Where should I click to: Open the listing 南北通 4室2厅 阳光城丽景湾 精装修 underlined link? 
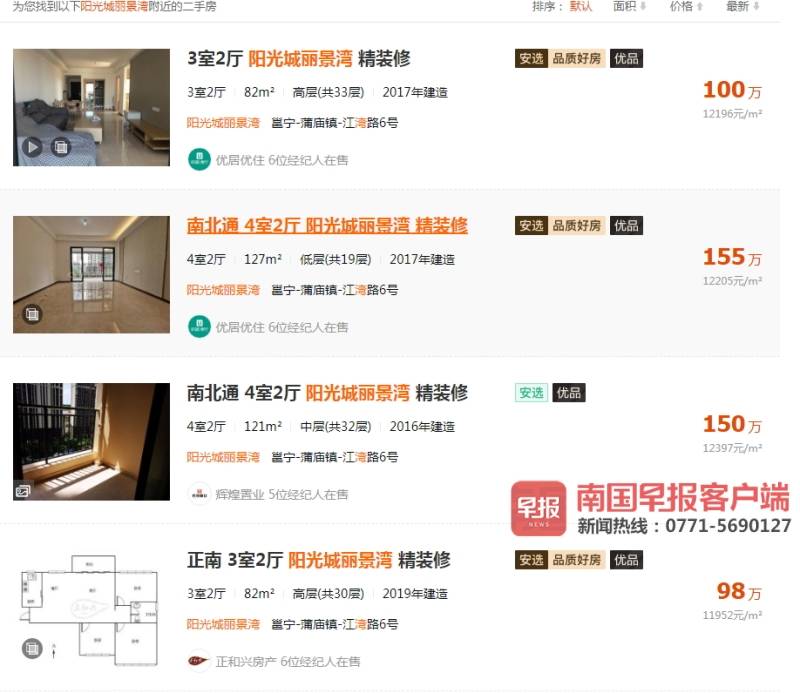click(x=327, y=226)
